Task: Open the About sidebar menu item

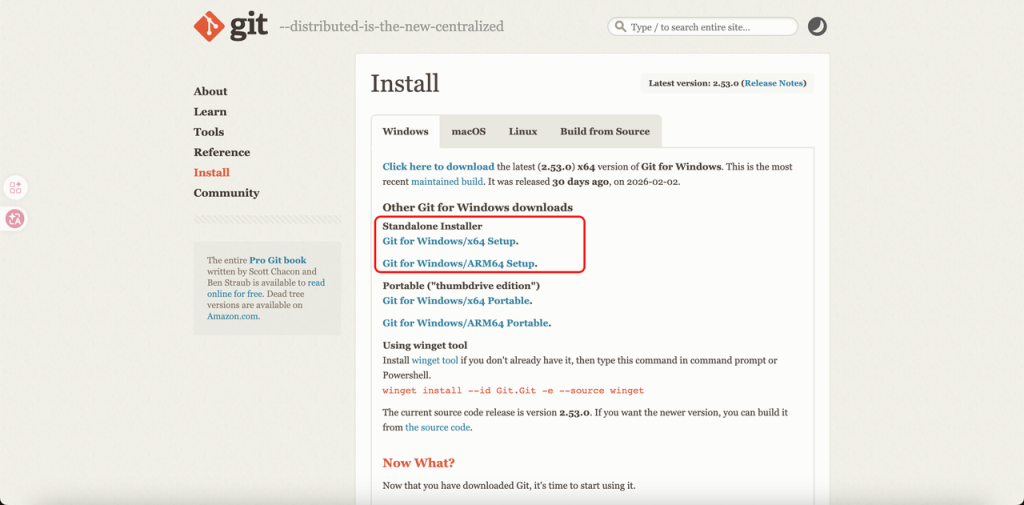Action: tap(210, 91)
